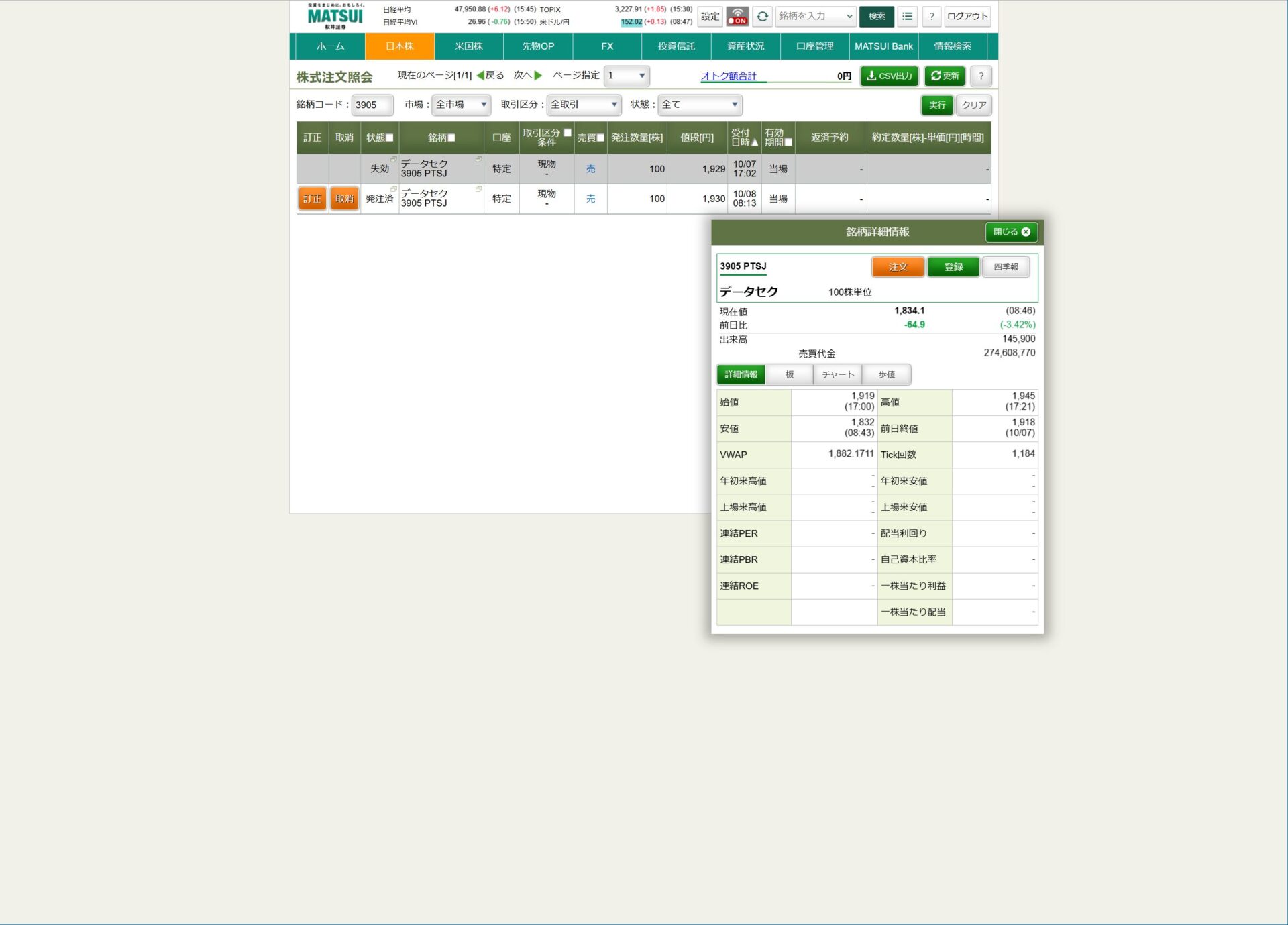Expand the ページ指定 page number dropdown

click(x=626, y=76)
